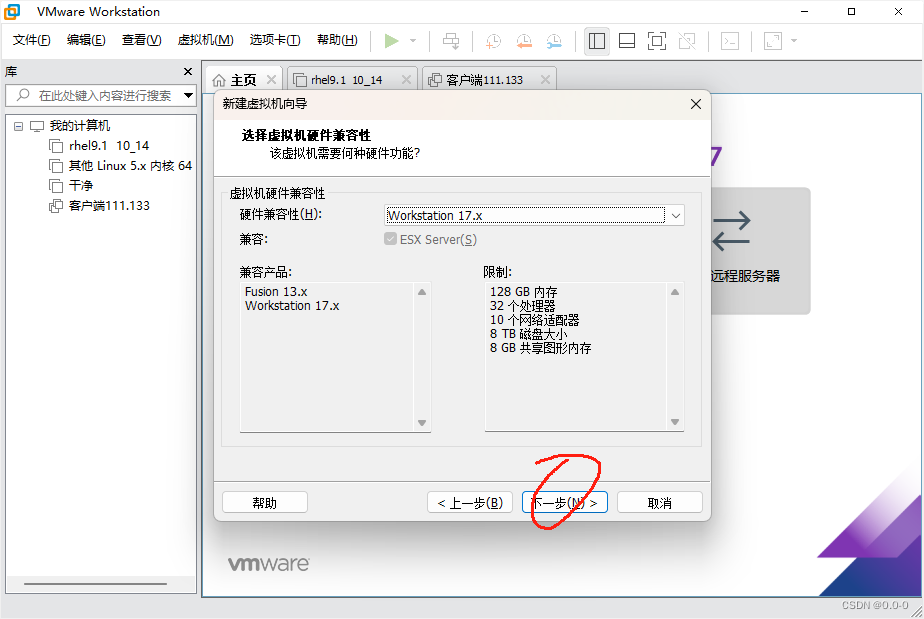Open the 文件(F) menu

[31, 40]
